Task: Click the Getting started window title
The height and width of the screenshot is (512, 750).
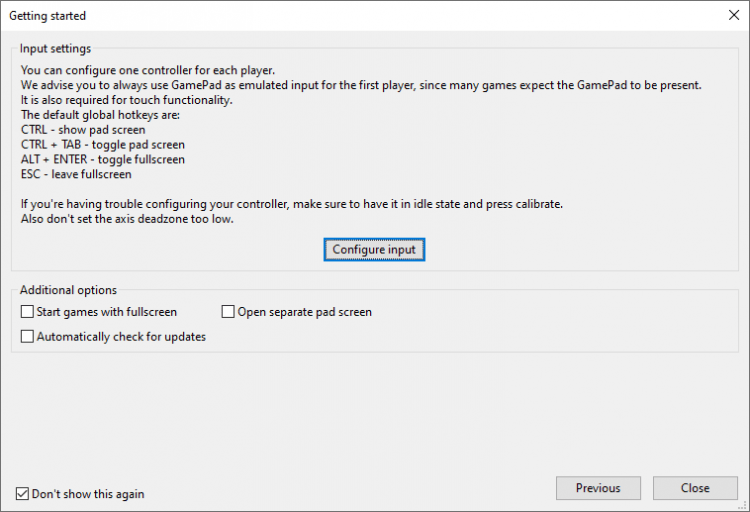Action: [48, 16]
